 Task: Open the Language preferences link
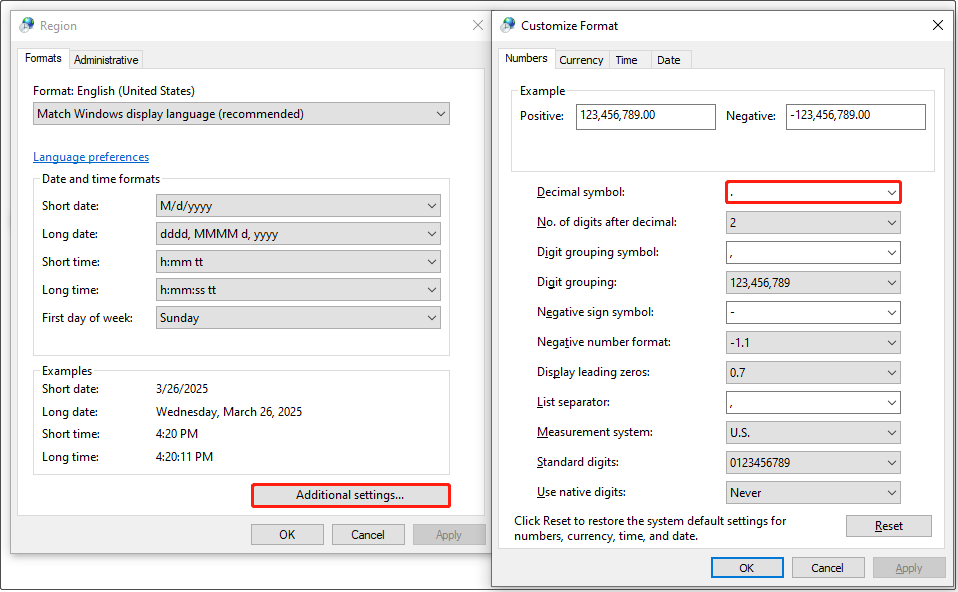tap(91, 157)
